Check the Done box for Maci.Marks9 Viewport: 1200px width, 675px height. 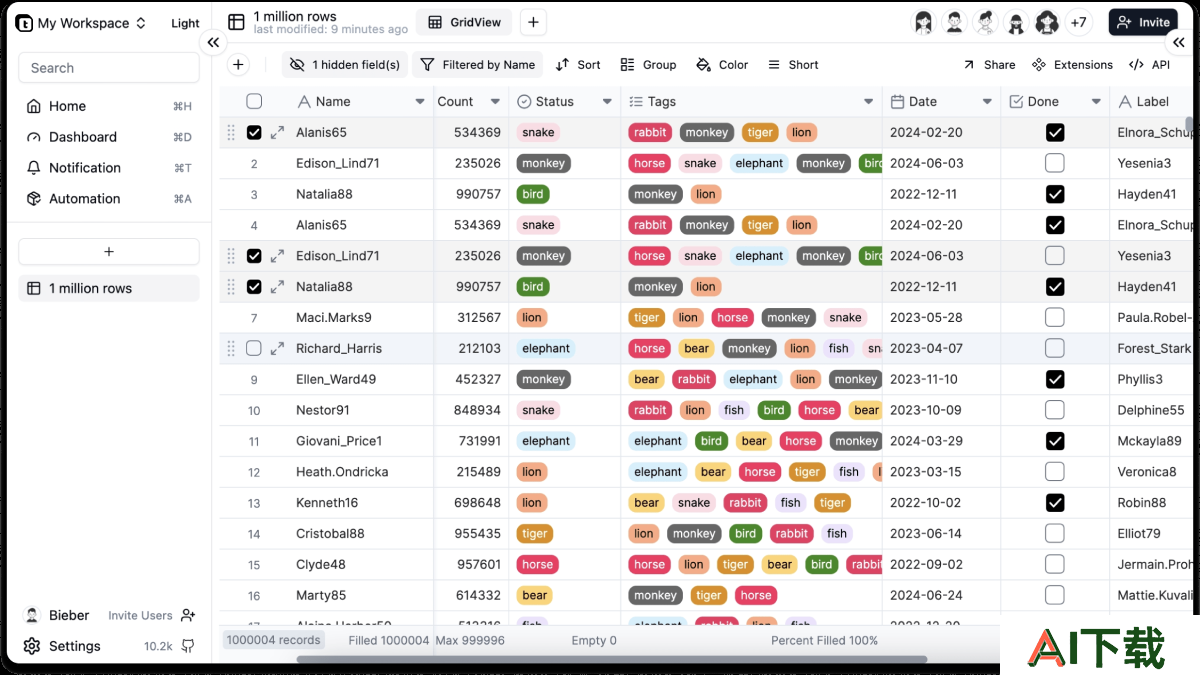[x=1054, y=317]
